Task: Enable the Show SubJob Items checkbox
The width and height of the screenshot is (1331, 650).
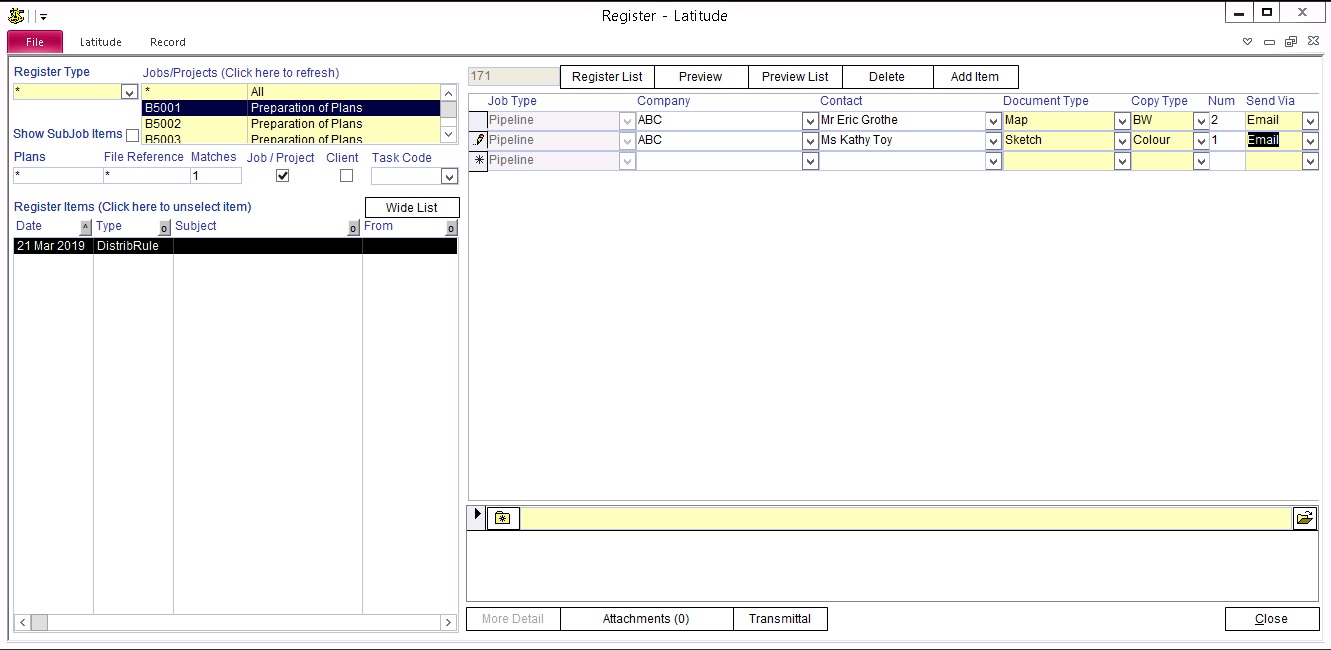Action: pos(132,135)
